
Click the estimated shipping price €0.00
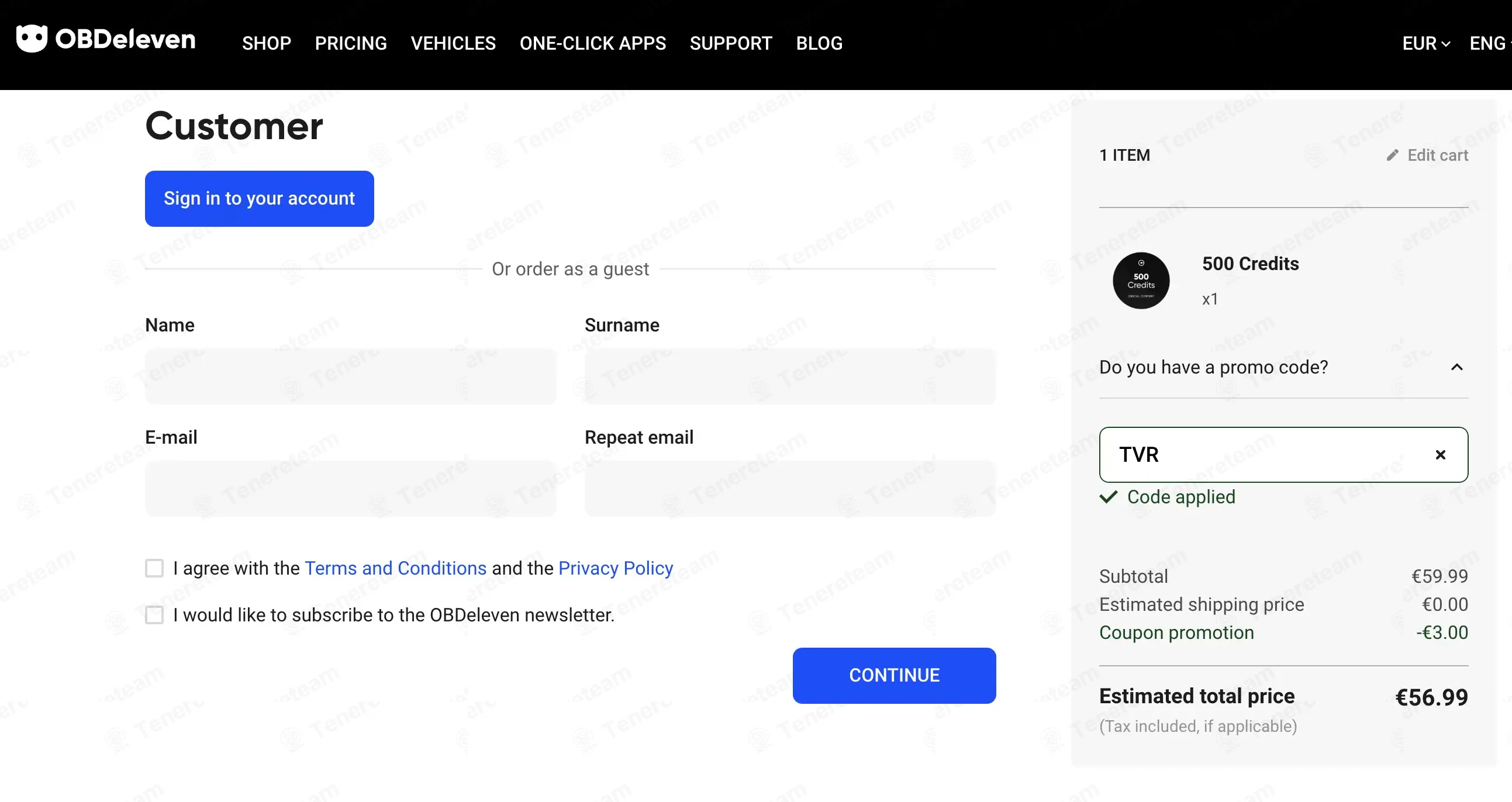tap(1445, 604)
